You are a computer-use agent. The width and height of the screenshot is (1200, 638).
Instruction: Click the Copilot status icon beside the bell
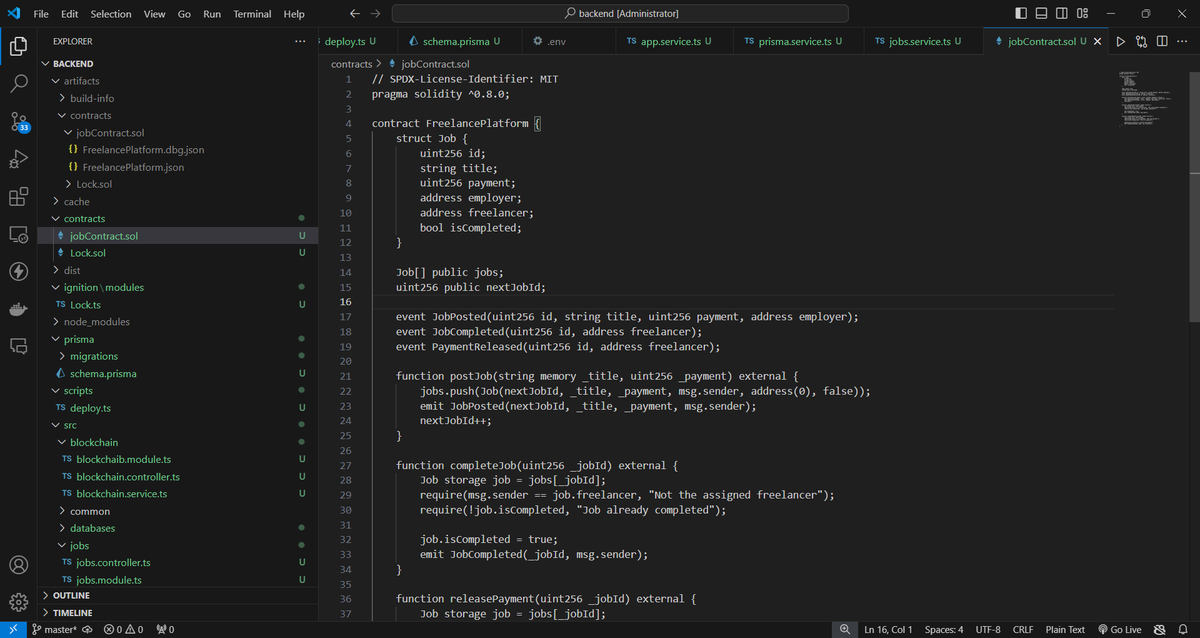pos(1160,629)
